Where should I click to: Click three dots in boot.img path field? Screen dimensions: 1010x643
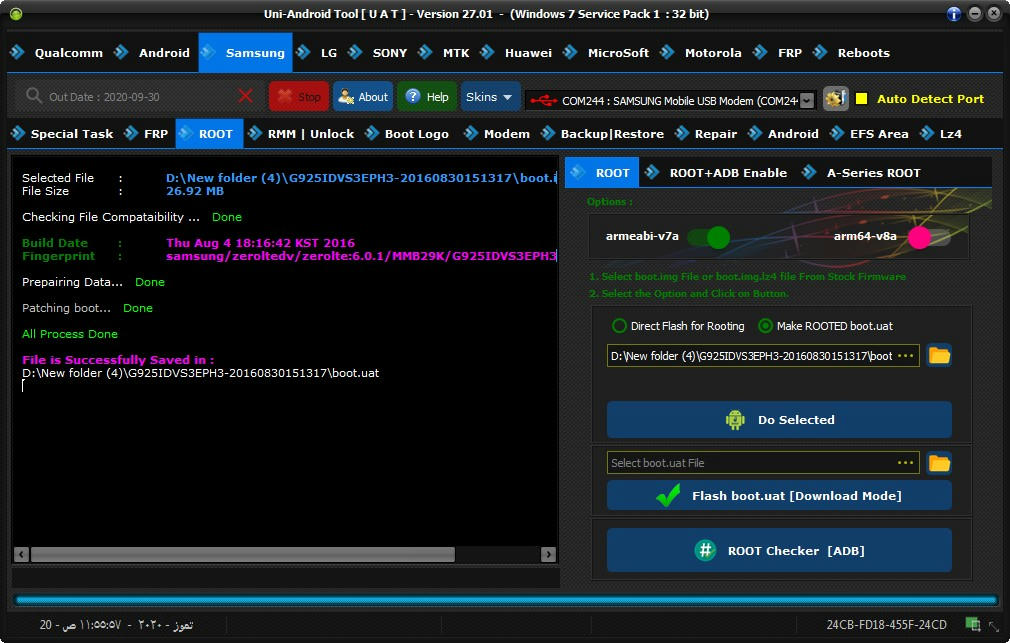[x=906, y=356]
